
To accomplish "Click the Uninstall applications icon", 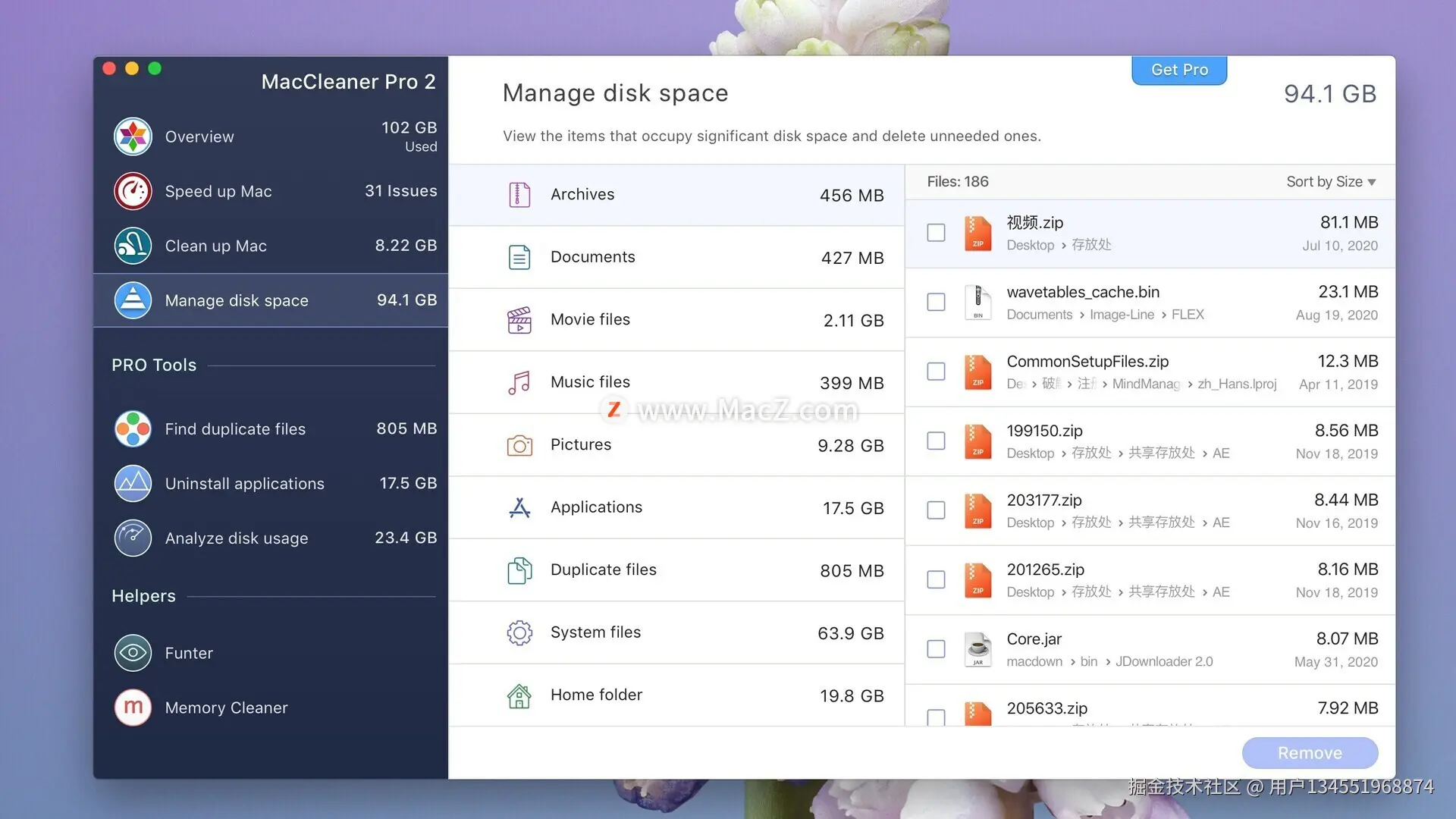I will tap(133, 483).
